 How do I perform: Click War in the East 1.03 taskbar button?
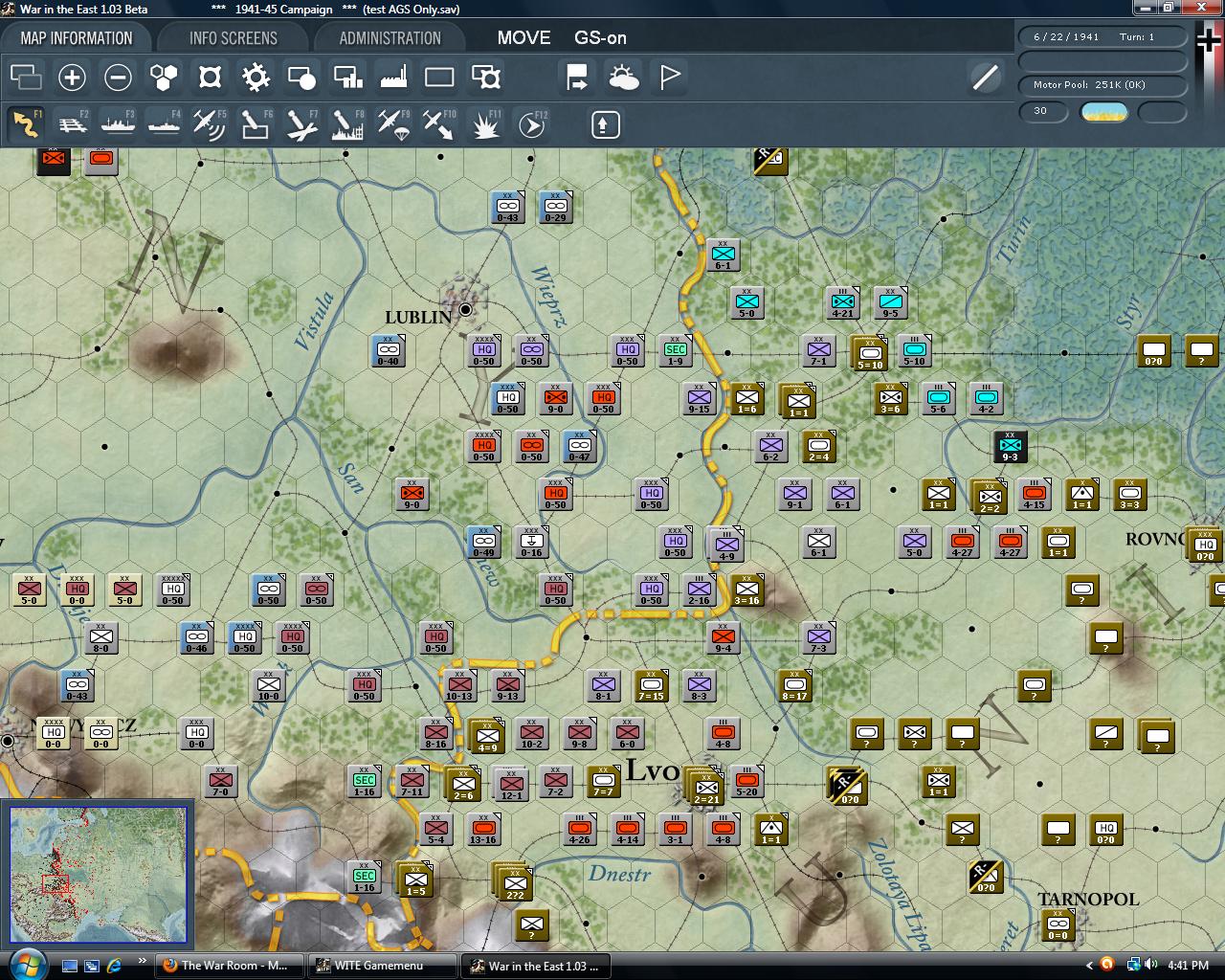(534, 965)
